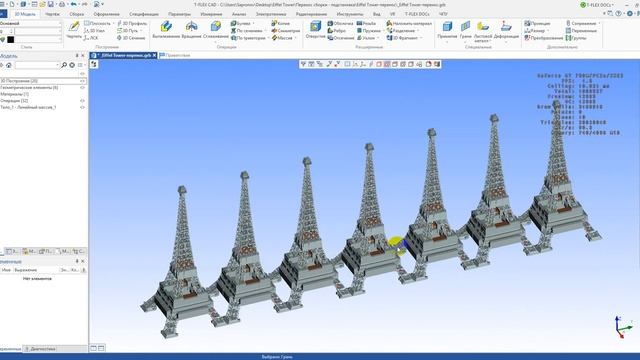Start the Выталкивание extrusion operation
This screenshot has height=360, width=640.
[166, 30]
